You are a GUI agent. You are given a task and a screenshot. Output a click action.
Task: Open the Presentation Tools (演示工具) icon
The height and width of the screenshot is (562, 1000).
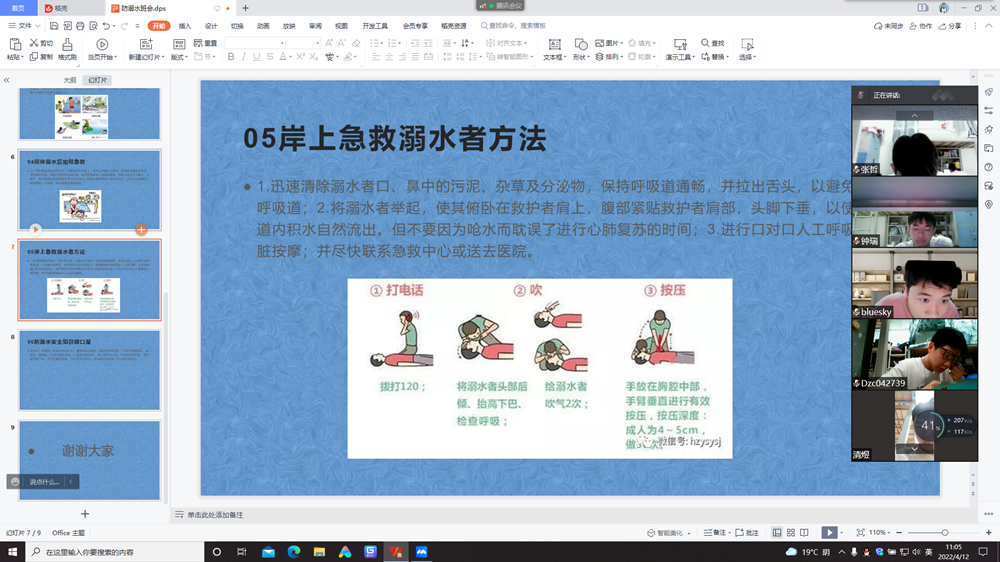click(x=680, y=44)
